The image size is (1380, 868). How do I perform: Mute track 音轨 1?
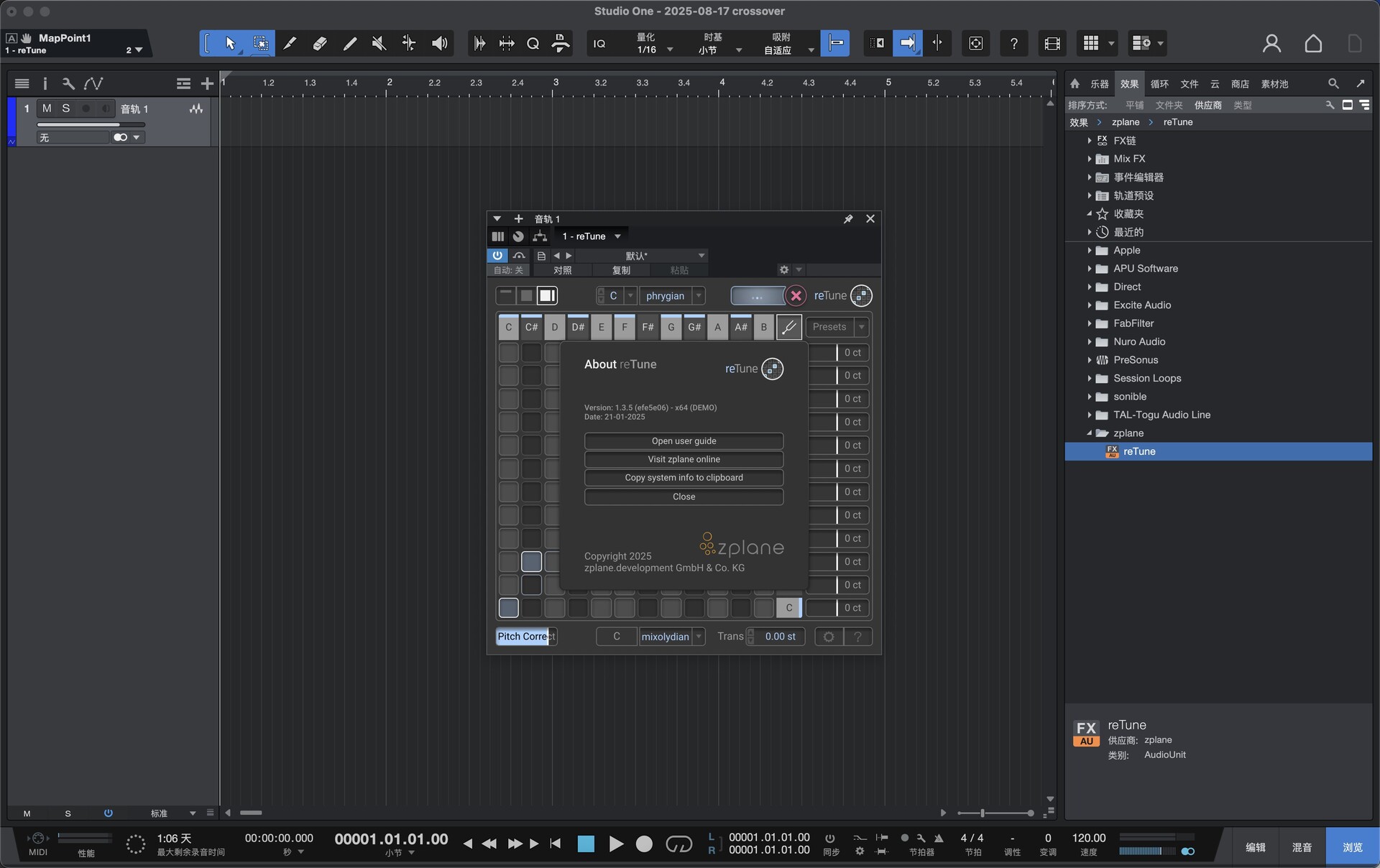[47, 108]
